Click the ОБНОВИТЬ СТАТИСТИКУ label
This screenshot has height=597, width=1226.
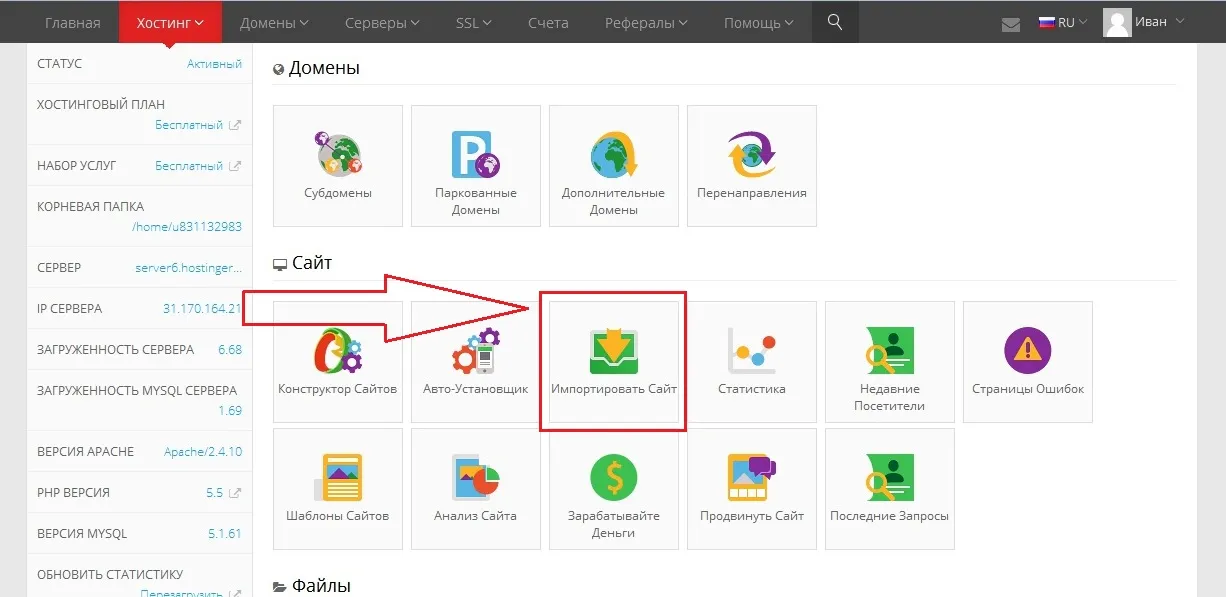(x=110, y=575)
